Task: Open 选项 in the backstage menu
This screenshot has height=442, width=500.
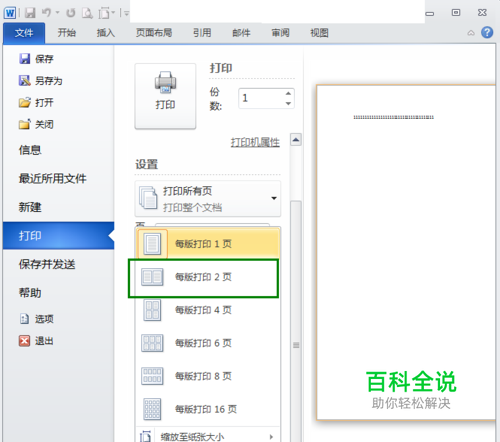Action: click(x=36, y=319)
